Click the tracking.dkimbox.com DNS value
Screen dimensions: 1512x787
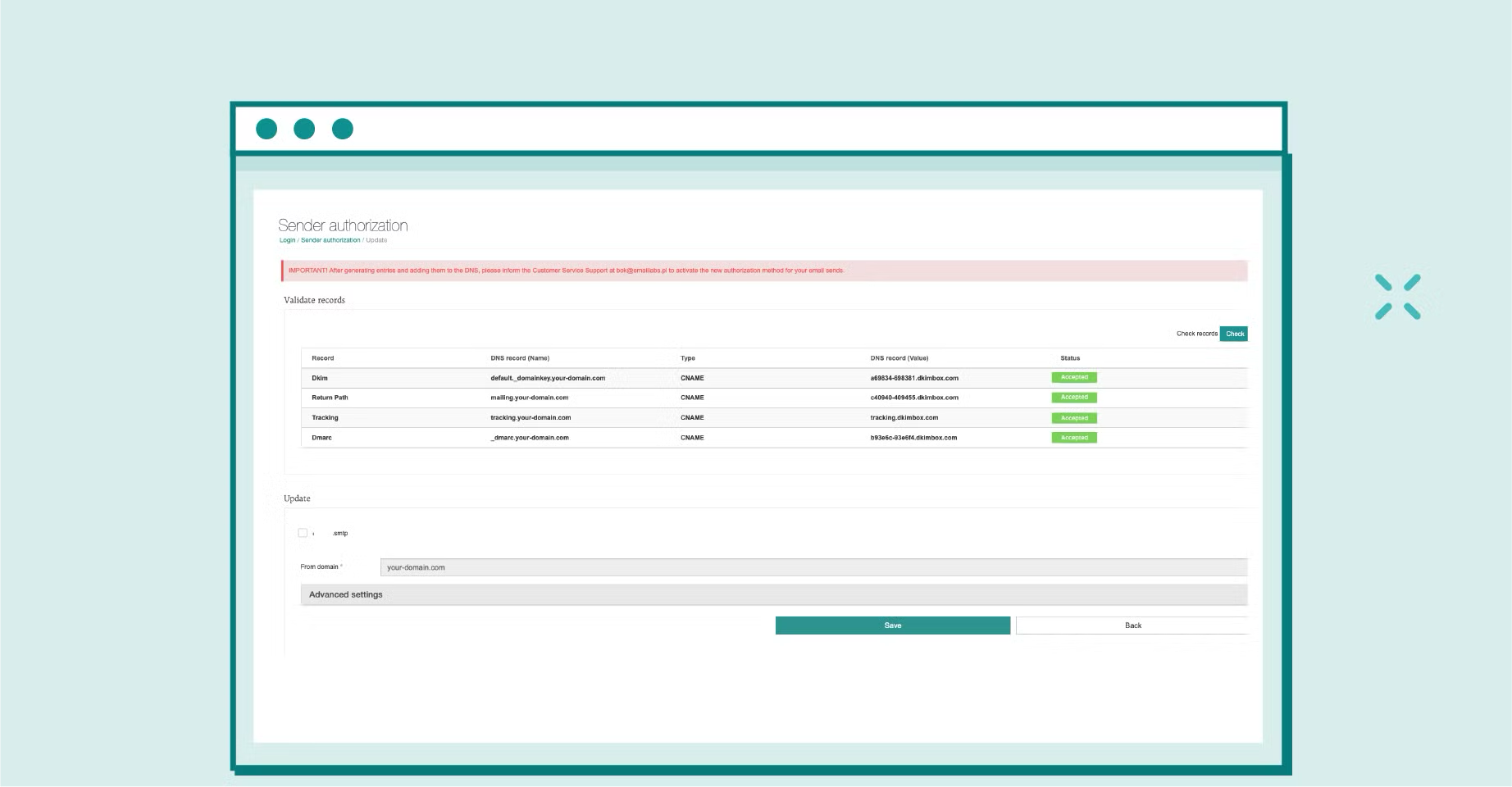coord(904,418)
